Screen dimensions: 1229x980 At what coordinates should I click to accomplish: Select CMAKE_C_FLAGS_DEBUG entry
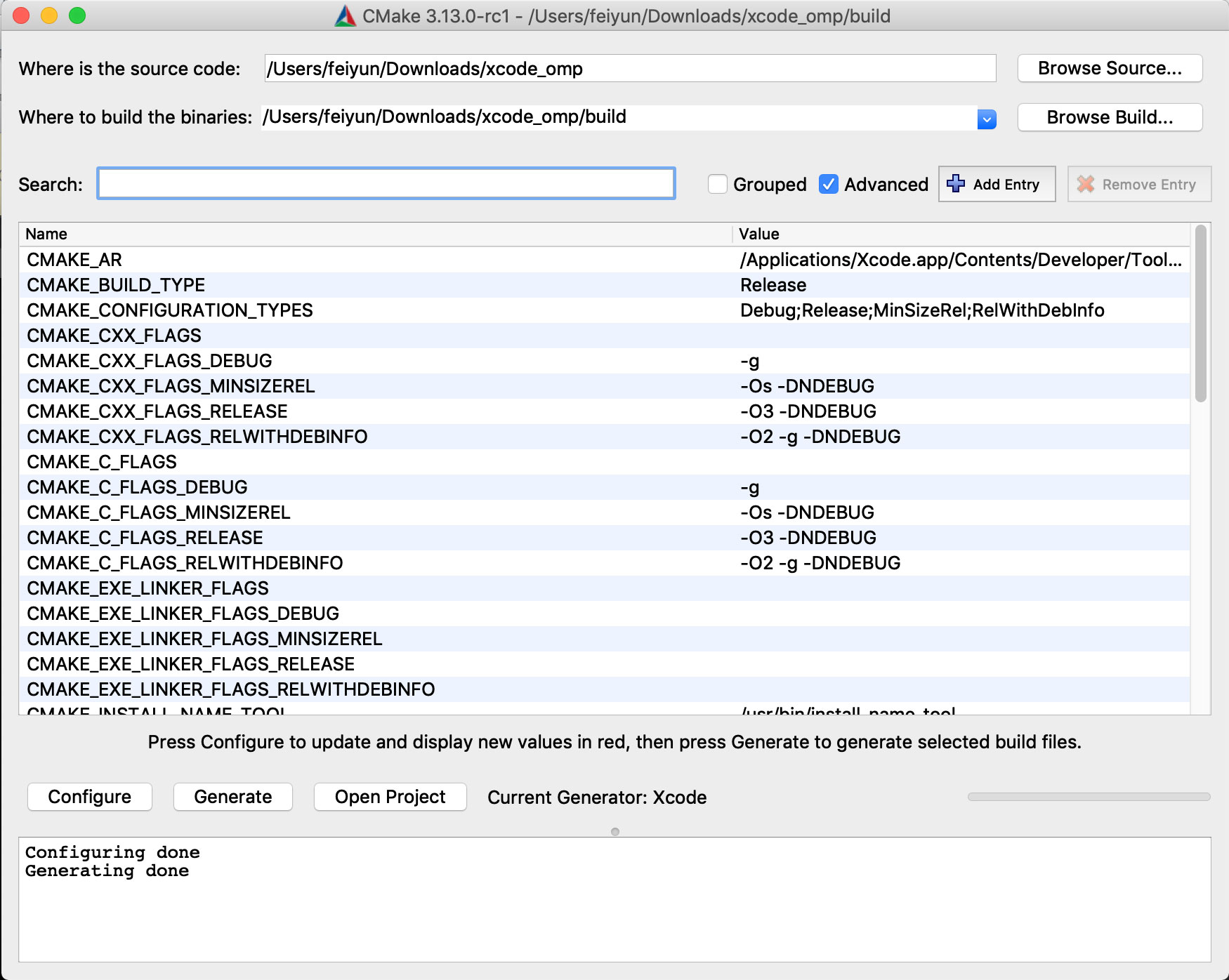[137, 487]
